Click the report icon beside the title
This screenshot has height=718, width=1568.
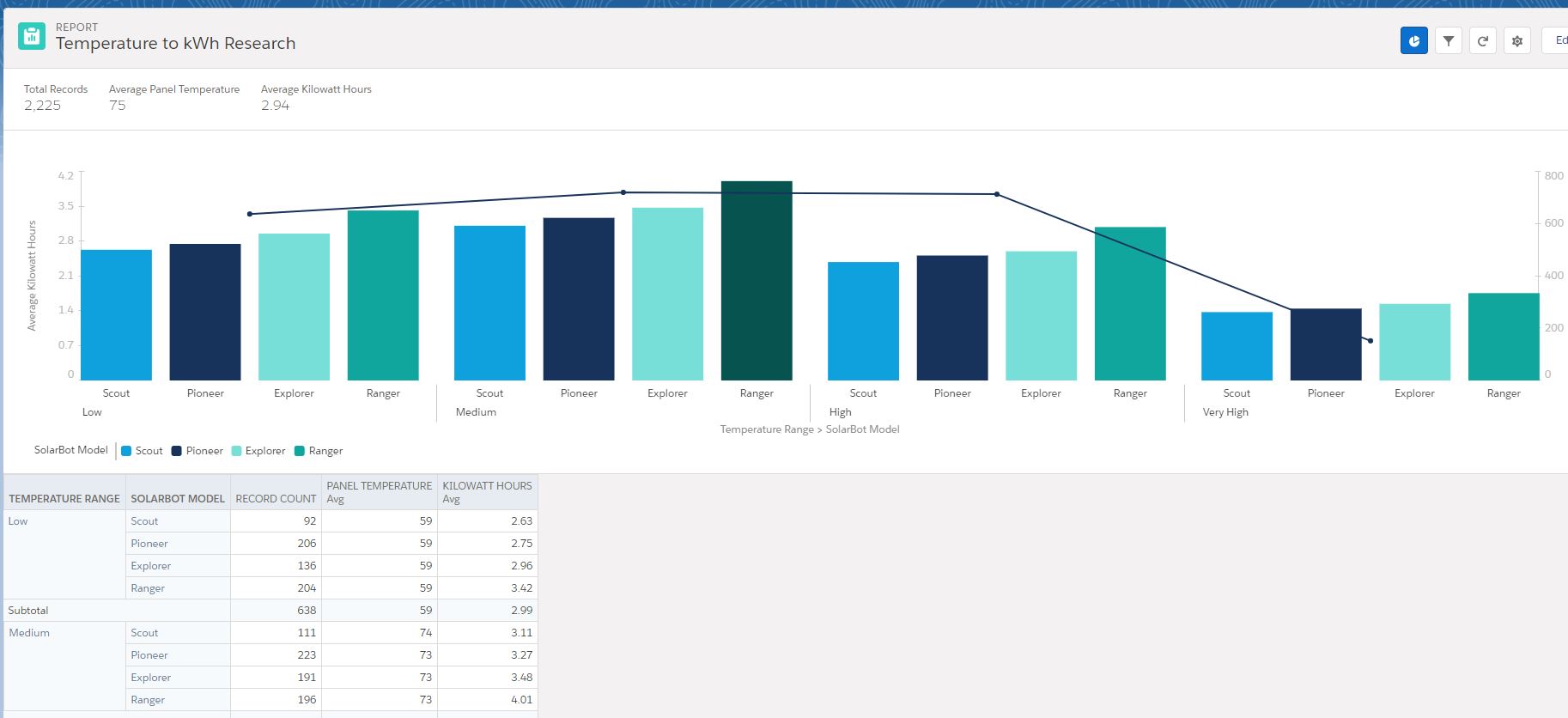[x=32, y=36]
